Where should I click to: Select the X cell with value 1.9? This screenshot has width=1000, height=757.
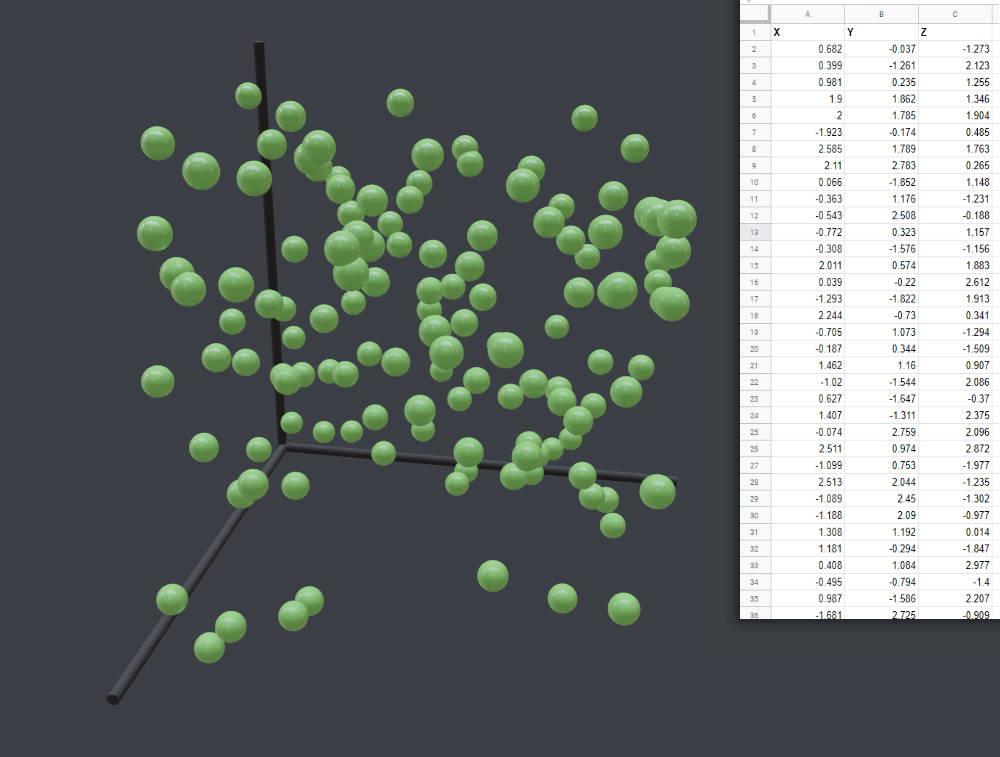(x=807, y=99)
